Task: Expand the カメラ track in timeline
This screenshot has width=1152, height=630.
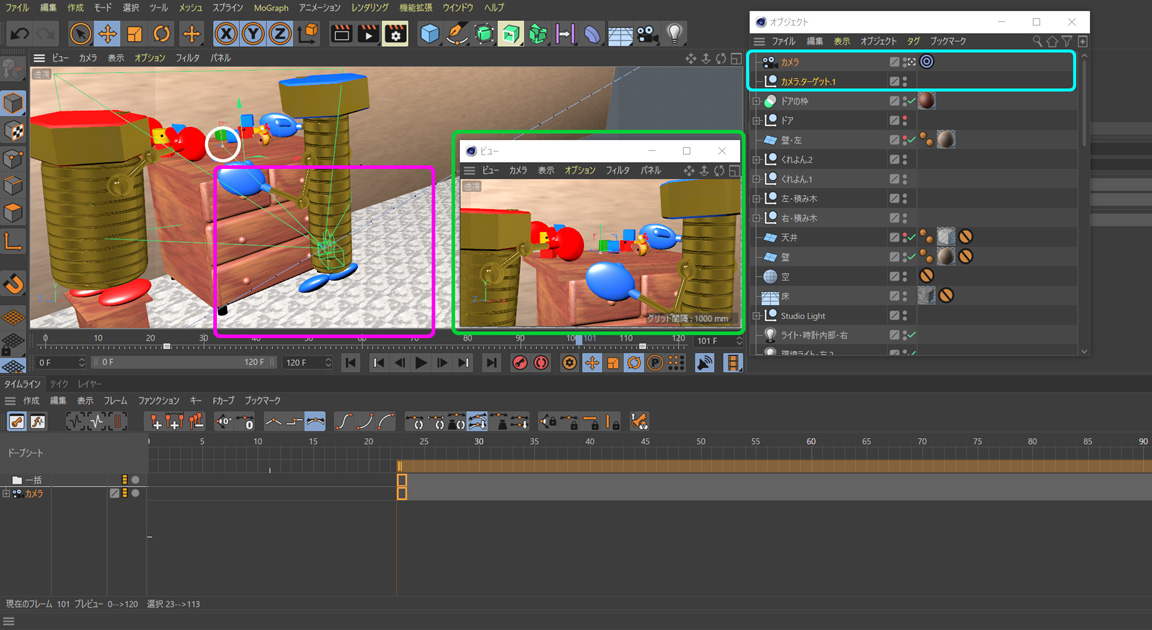Action: [x=6, y=493]
